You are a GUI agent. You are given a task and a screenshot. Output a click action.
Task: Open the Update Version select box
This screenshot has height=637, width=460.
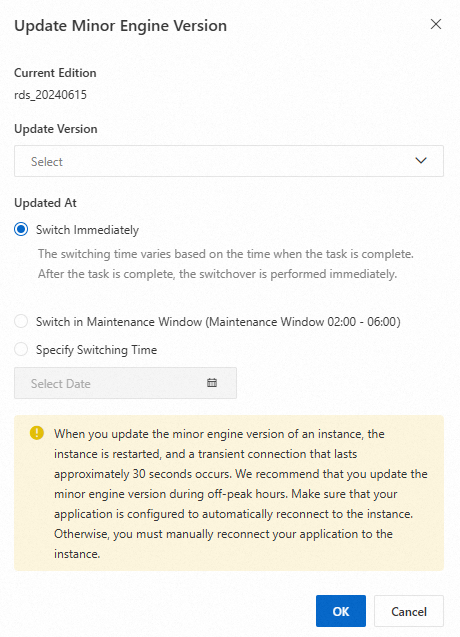coord(229,161)
